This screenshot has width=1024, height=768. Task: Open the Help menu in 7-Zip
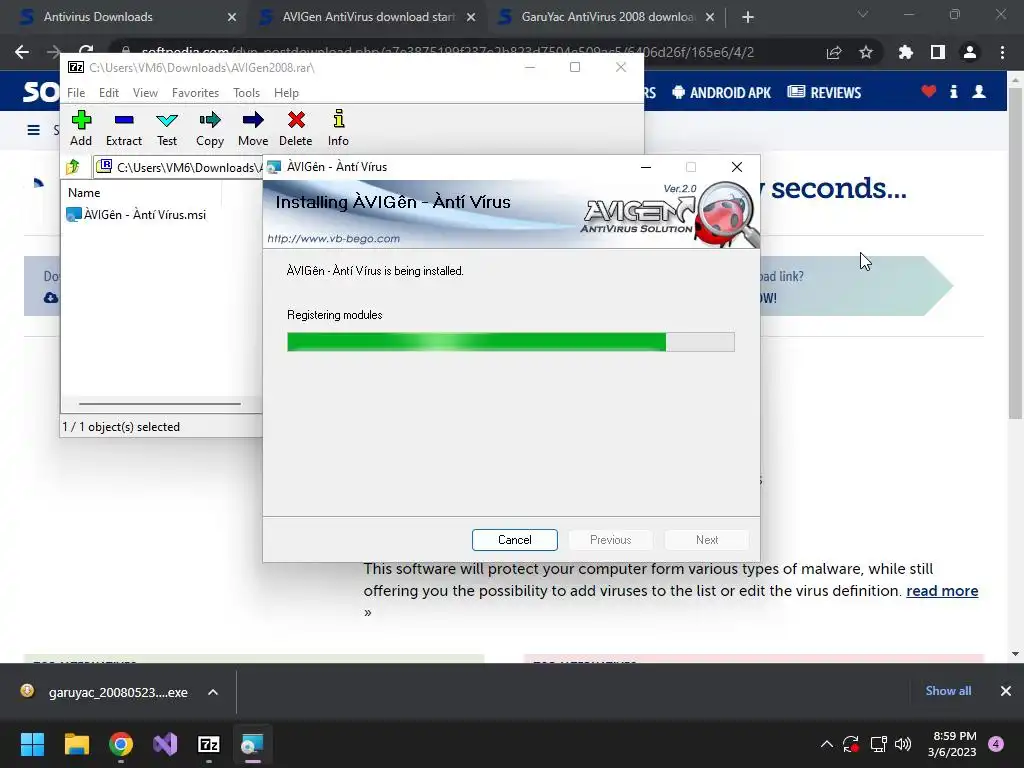coord(286,93)
